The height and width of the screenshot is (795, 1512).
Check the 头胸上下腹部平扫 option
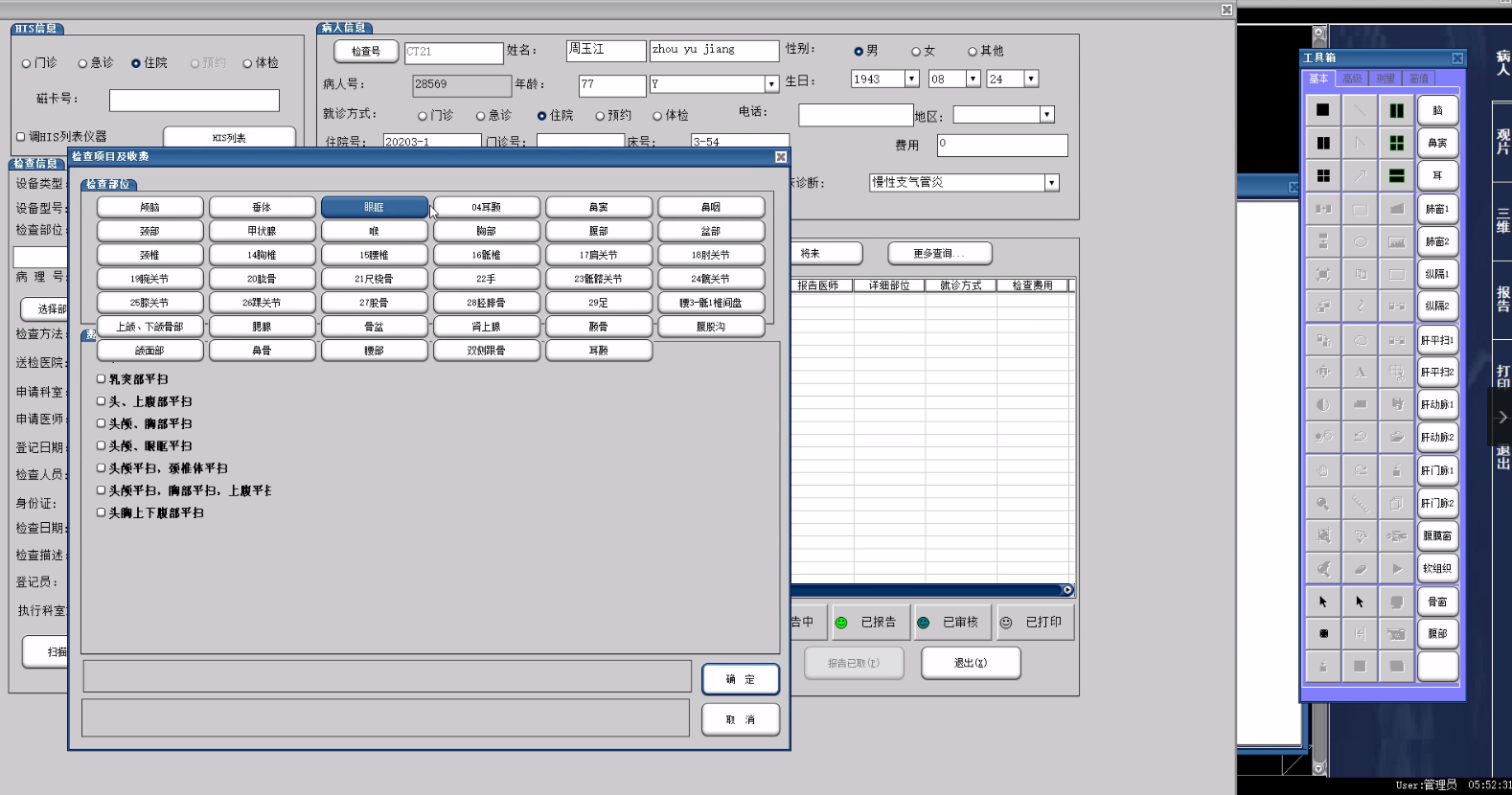(x=101, y=512)
